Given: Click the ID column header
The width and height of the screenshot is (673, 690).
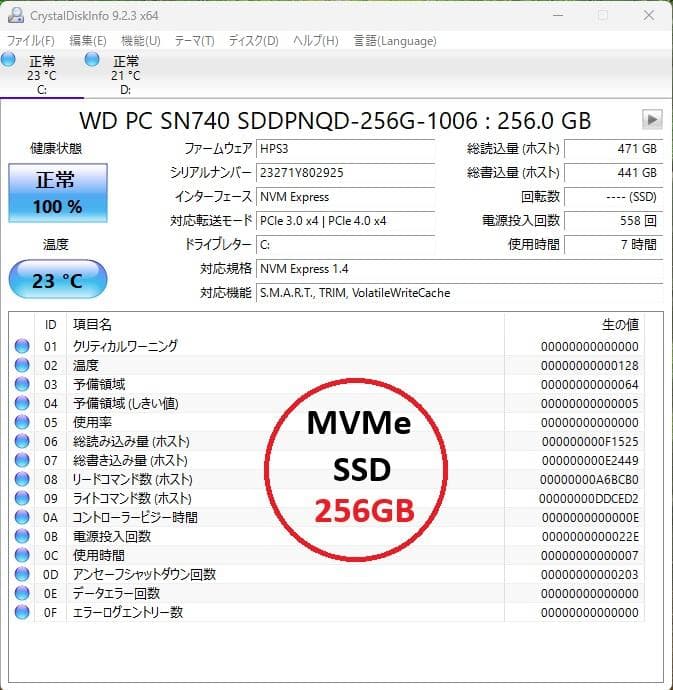Looking at the screenshot, I should click(51, 325).
